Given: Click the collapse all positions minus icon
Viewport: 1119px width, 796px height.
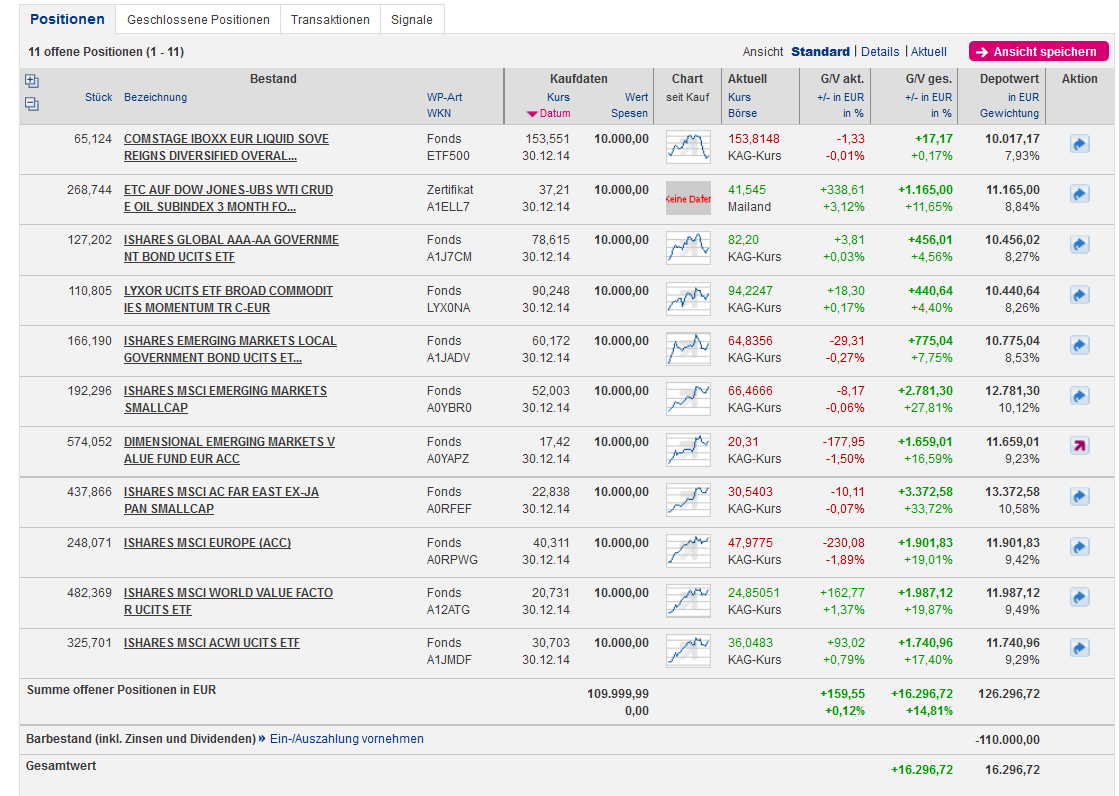Looking at the screenshot, I should pyautogui.click(x=32, y=103).
